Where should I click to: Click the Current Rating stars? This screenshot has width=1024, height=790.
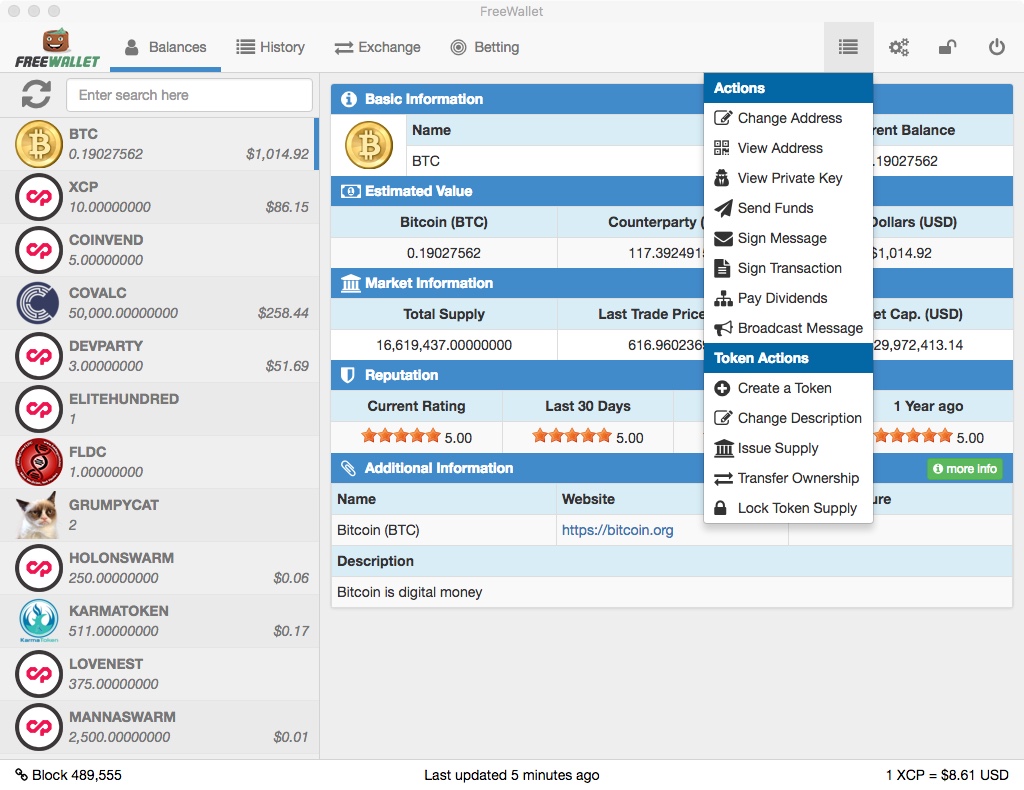[401, 435]
